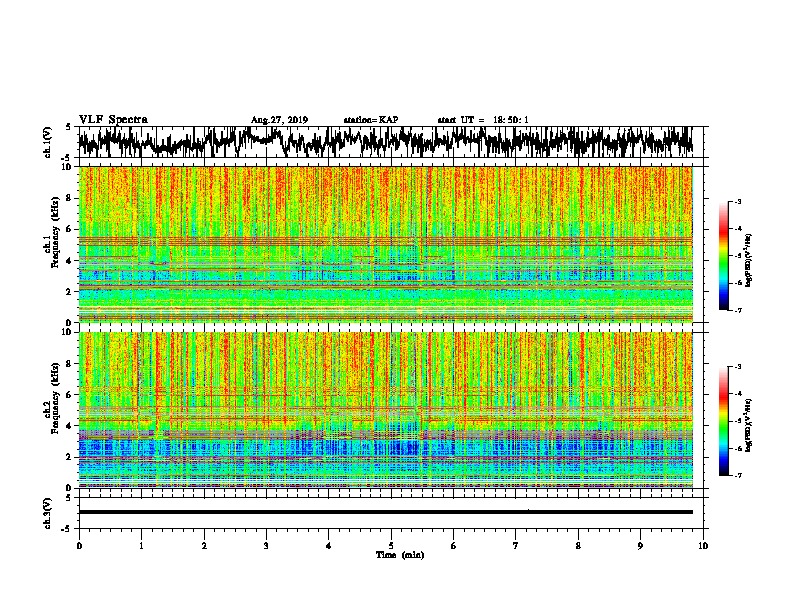Click the ch.1 colorbar log(PSD) label
The width and height of the screenshot is (792, 612).
(748, 261)
